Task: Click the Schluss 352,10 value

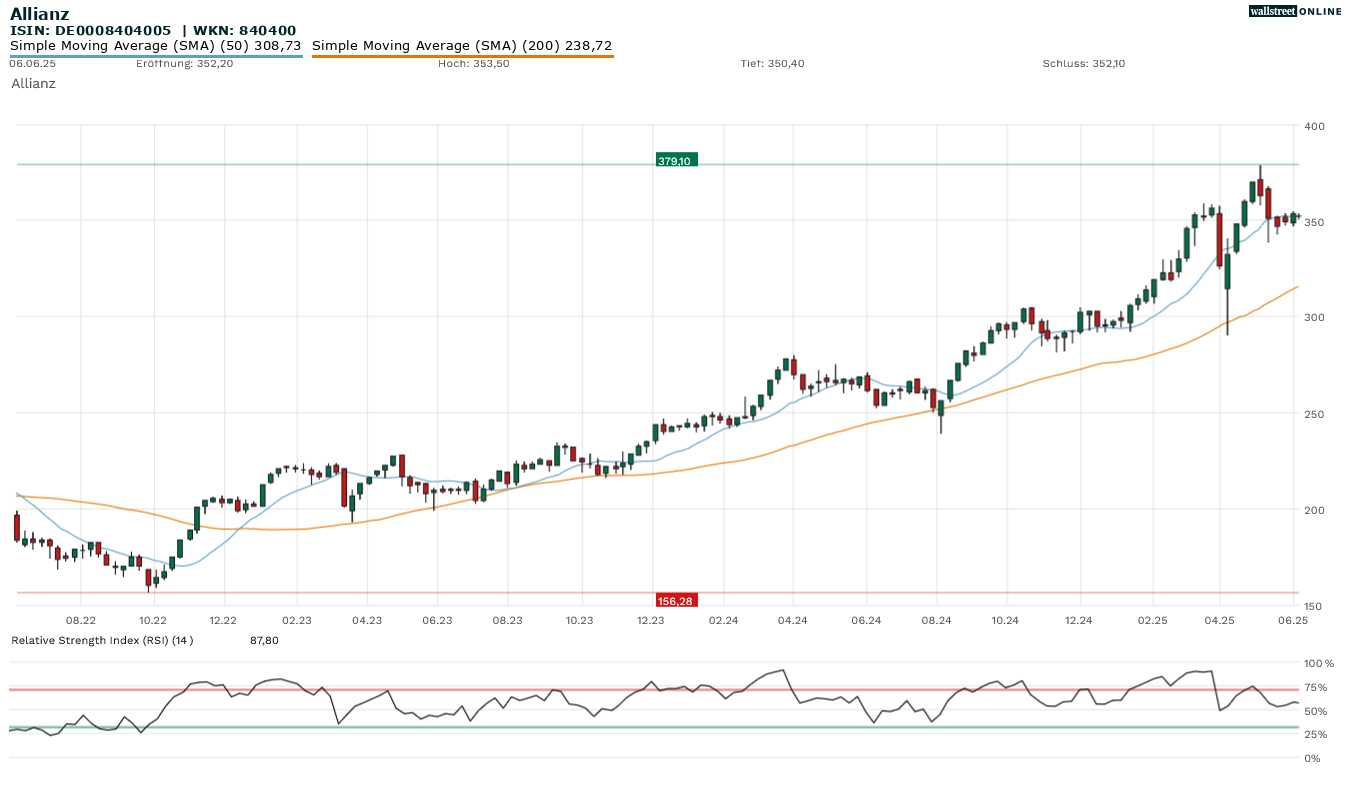Action: [1083, 64]
